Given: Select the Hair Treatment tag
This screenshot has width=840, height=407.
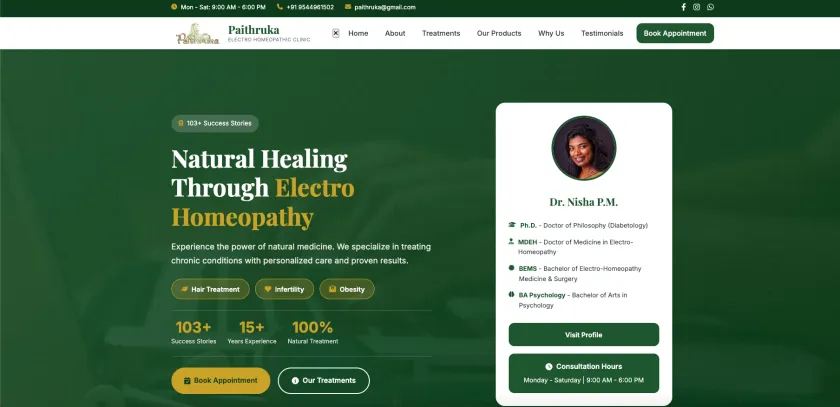Looking at the screenshot, I should 210,289.
